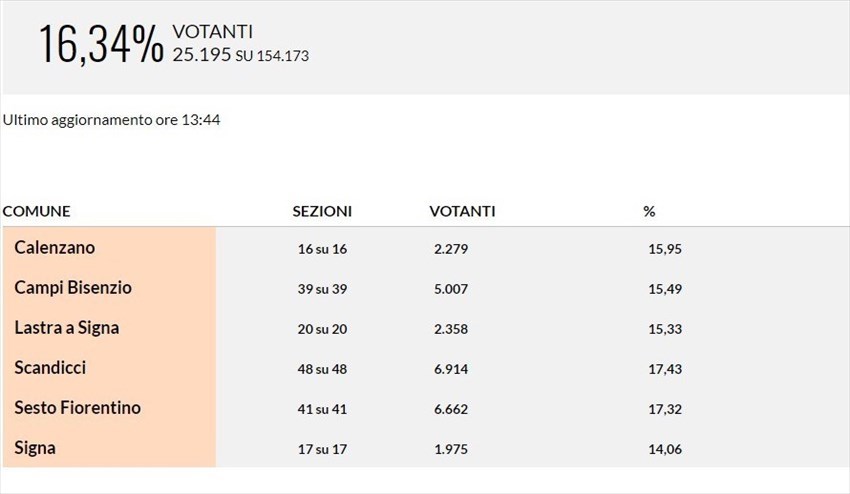Click the Scandicci comune name
This screenshot has height=494, width=850.
point(50,368)
